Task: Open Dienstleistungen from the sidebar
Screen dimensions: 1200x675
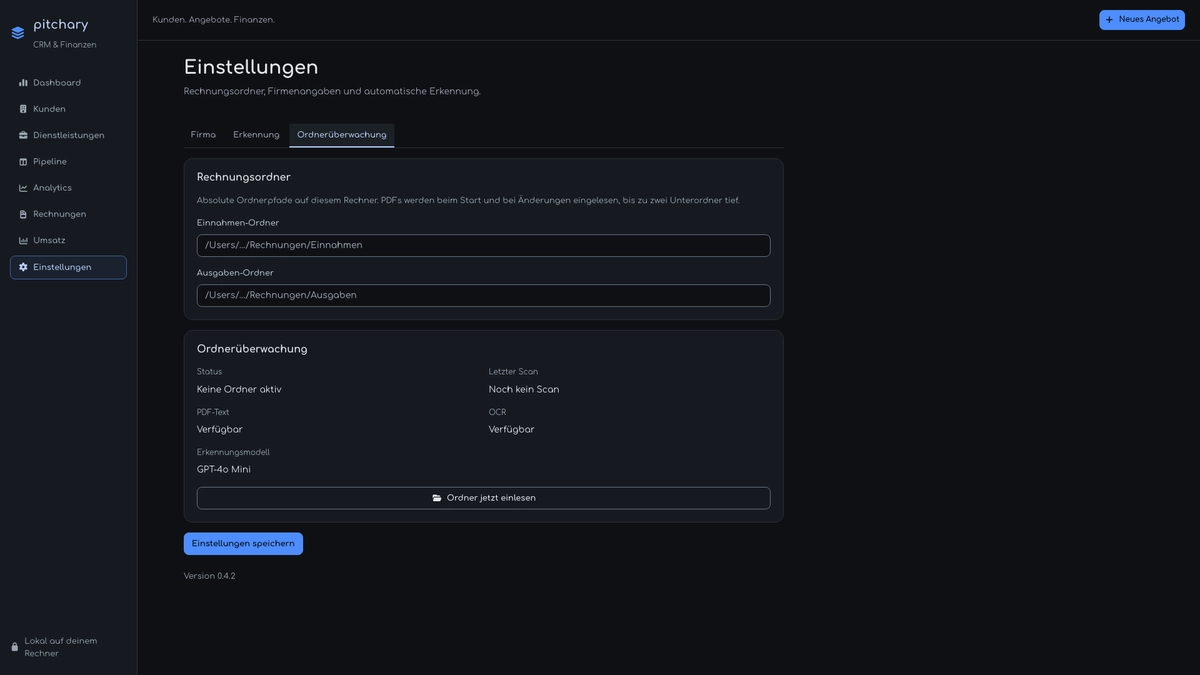Action: click(x=68, y=135)
